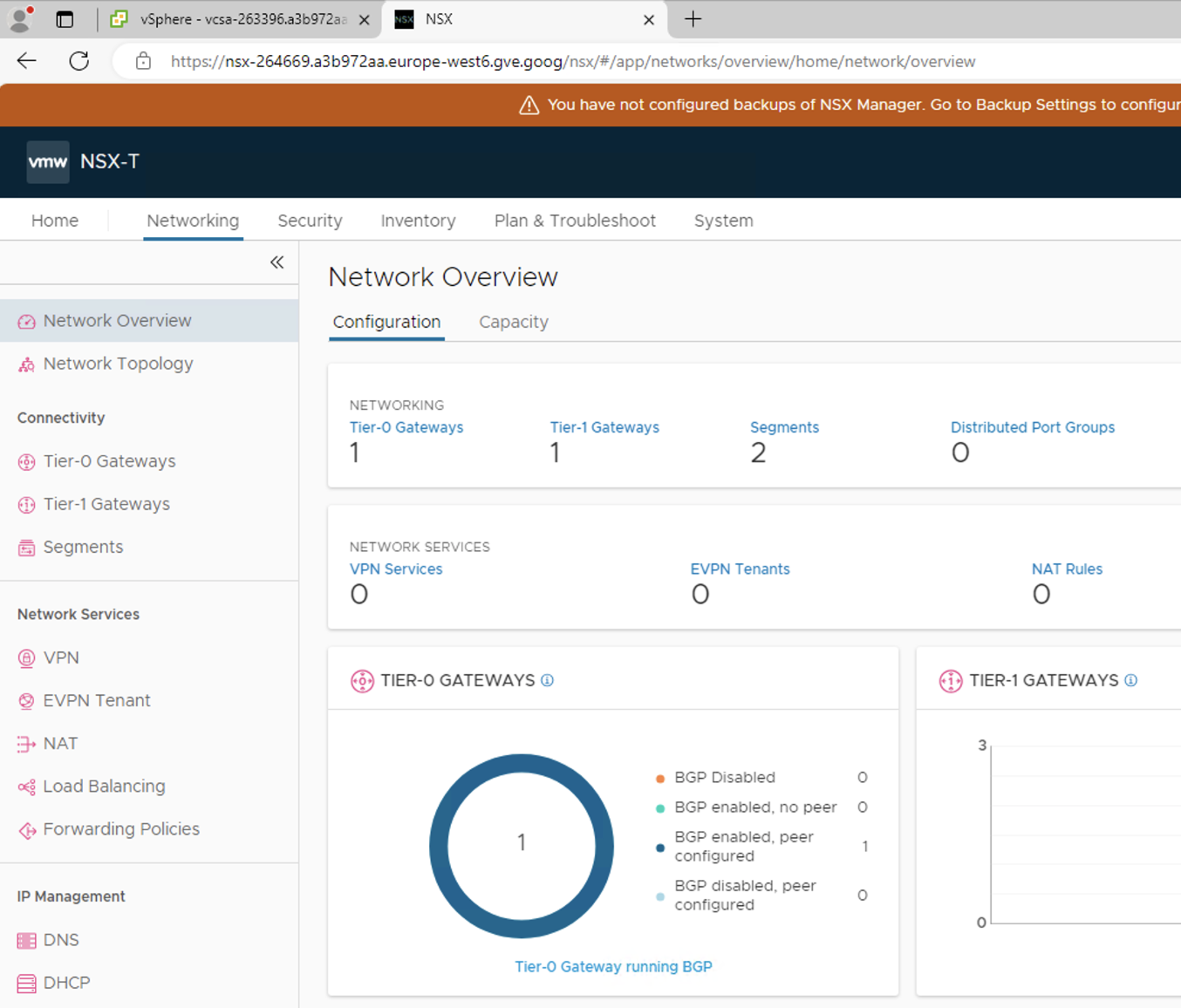Click the Tier-1 Gateways sidebar icon
The height and width of the screenshot is (1008, 1181).
coord(27,505)
